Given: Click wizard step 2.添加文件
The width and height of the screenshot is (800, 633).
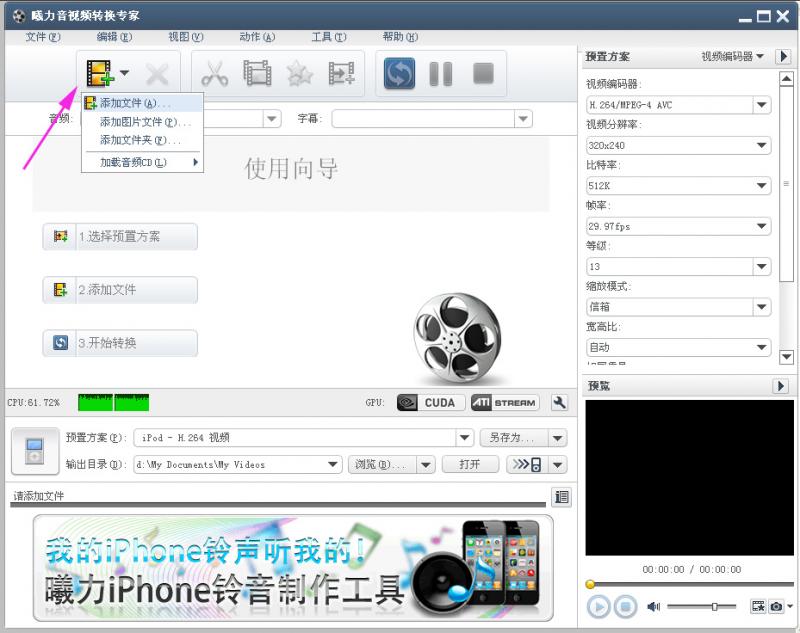Looking at the screenshot, I should [x=120, y=290].
